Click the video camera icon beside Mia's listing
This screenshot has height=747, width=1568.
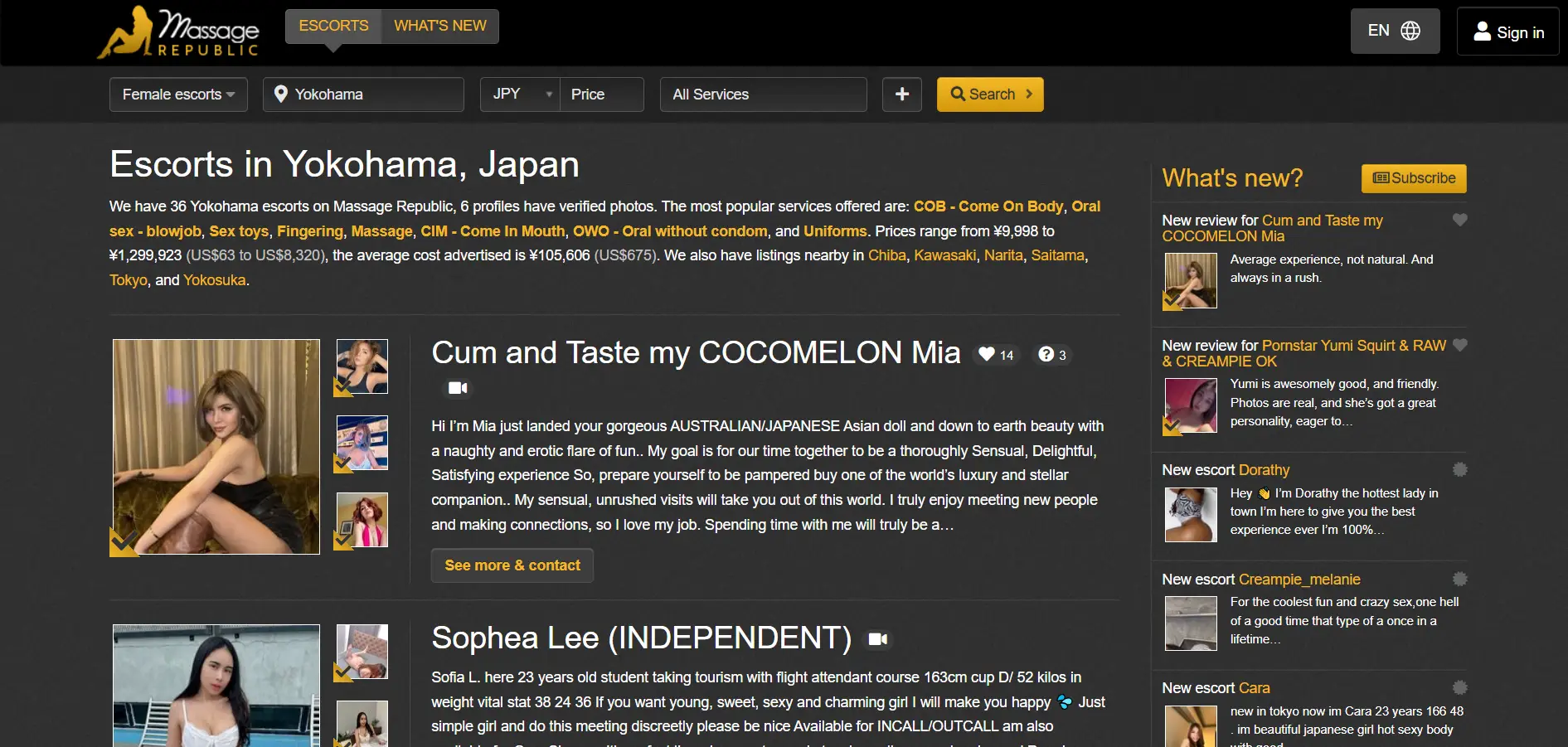pyautogui.click(x=458, y=388)
